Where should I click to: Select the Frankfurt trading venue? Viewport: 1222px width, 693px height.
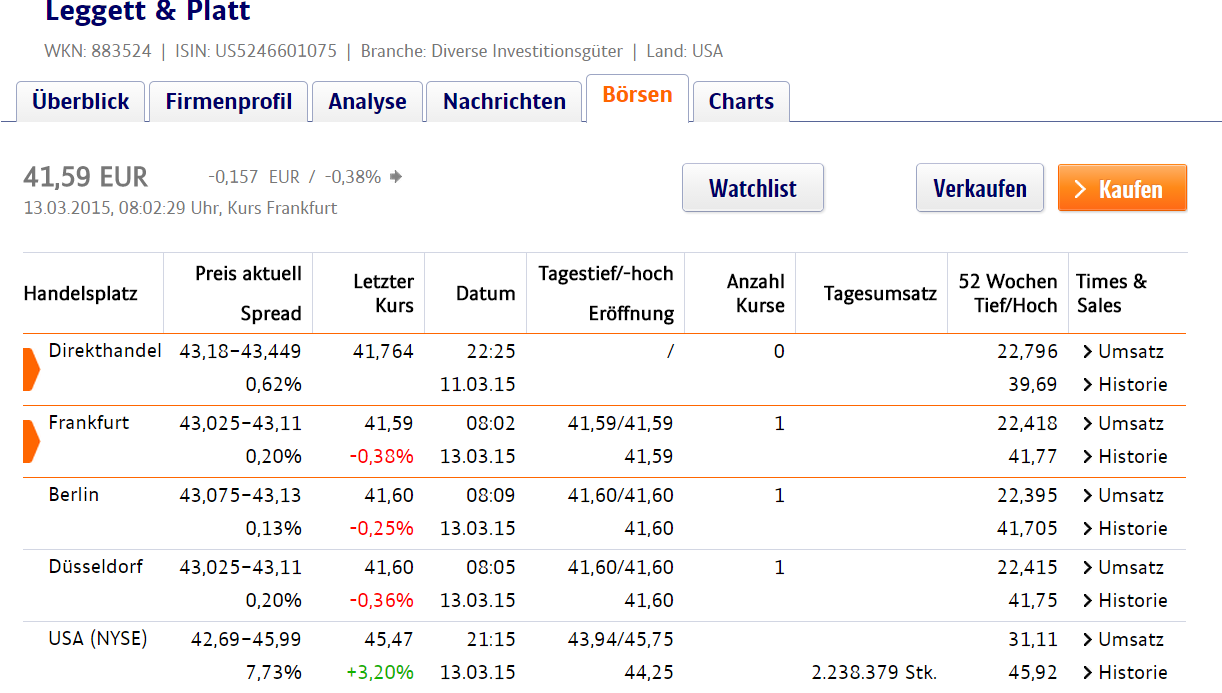(x=89, y=422)
